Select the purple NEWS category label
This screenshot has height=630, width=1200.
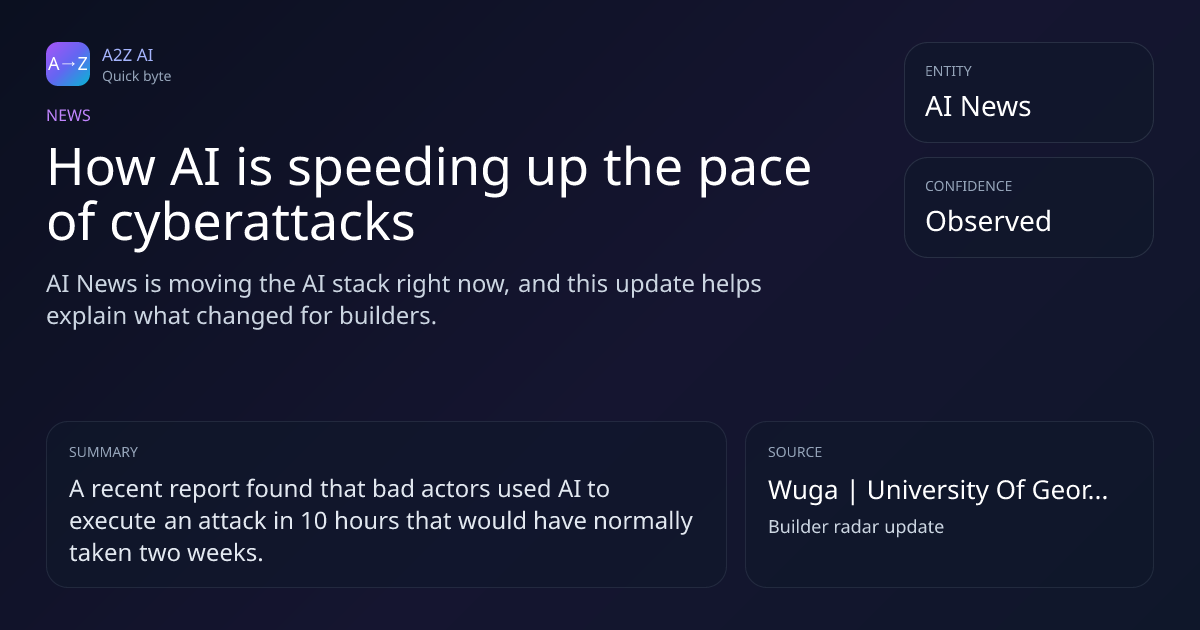(68, 115)
